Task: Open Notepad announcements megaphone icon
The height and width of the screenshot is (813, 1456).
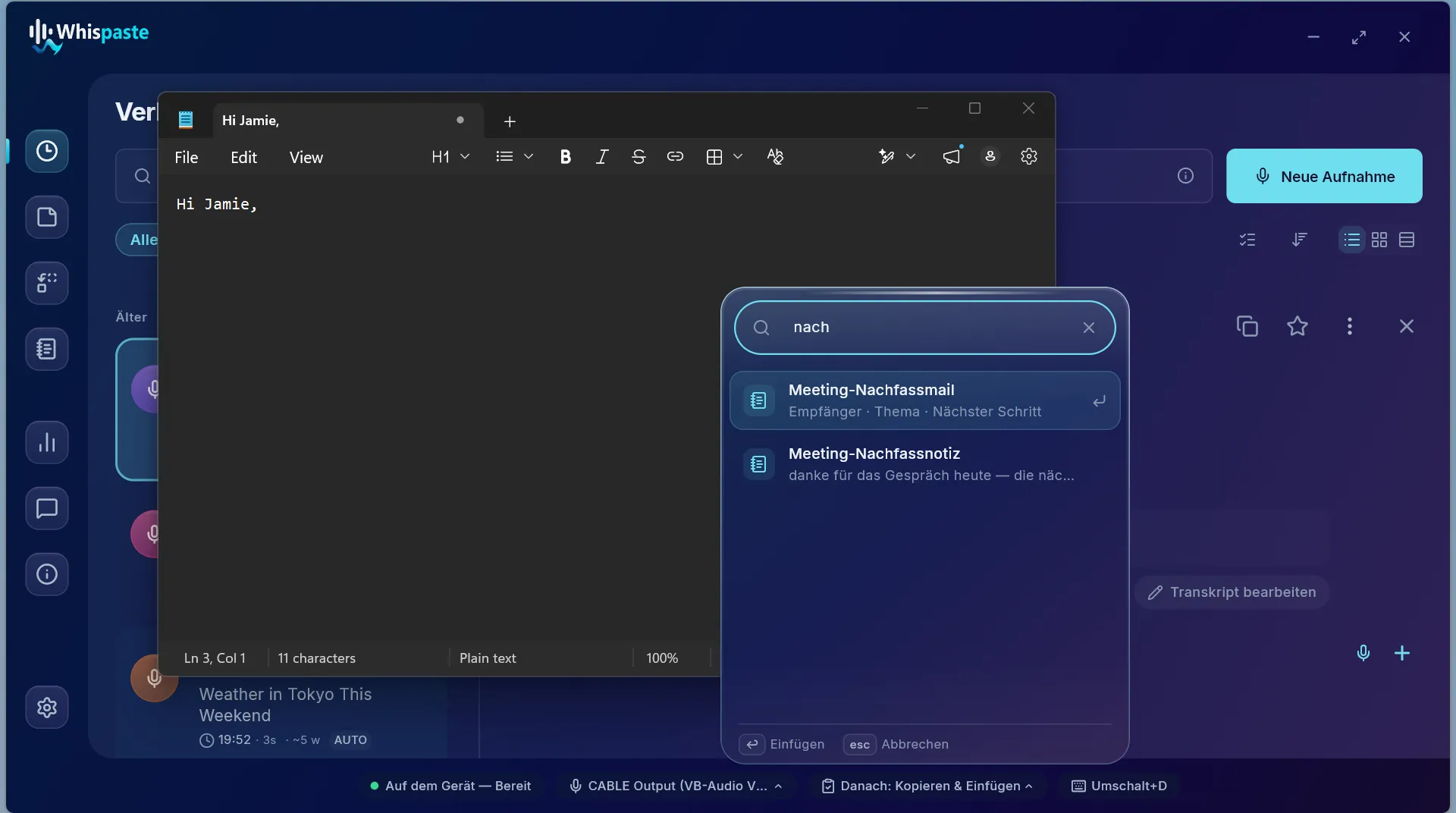Action: [952, 157]
